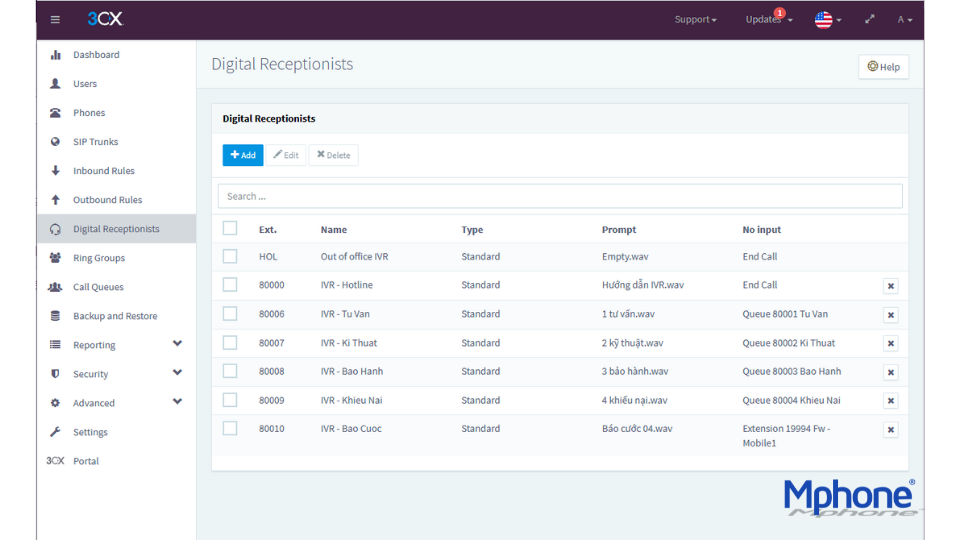Viewport: 960px width, 540px height.
Task: Remove IVR - Tu Van with its X icon
Action: (891, 315)
